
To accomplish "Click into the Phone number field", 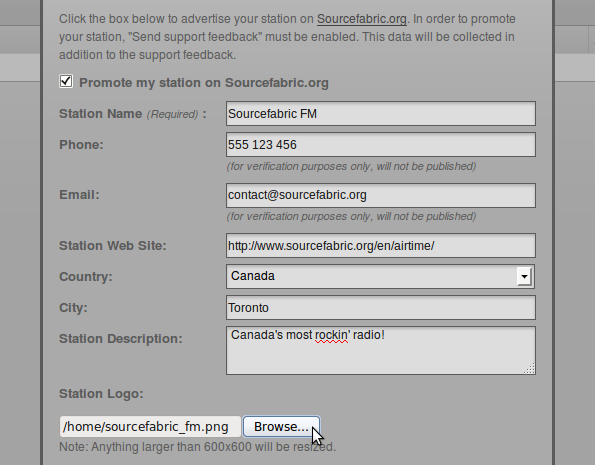I will (x=381, y=145).
